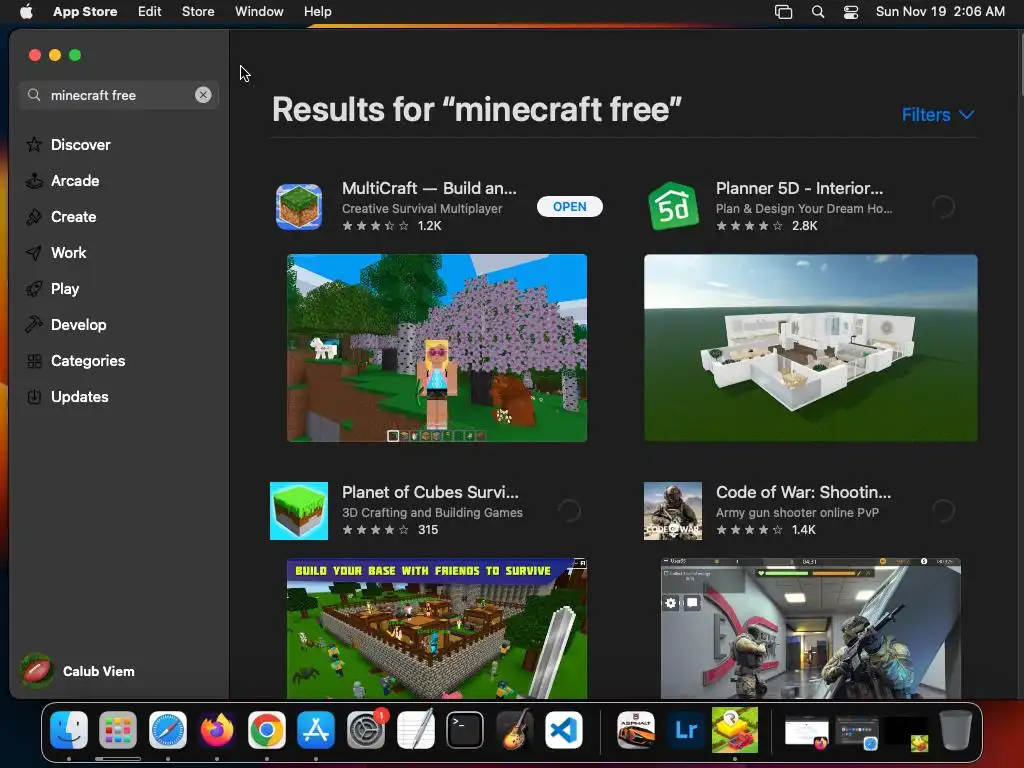View the Planner 5D house screenshot
This screenshot has width=1024, height=768.
(810, 348)
